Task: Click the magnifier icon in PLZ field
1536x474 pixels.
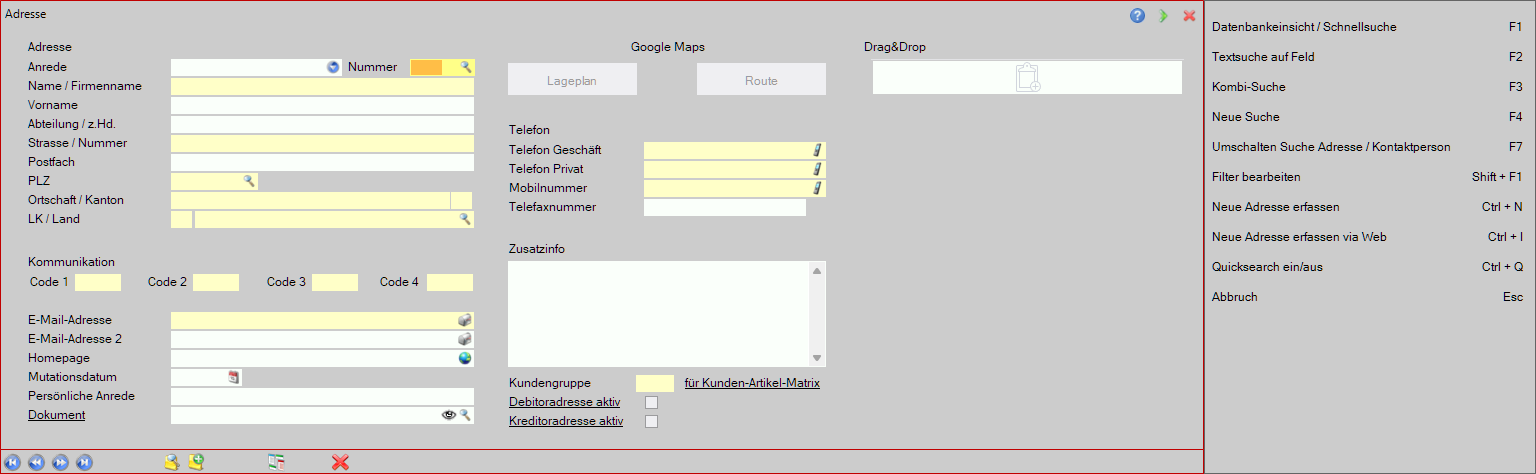Action: point(249,181)
